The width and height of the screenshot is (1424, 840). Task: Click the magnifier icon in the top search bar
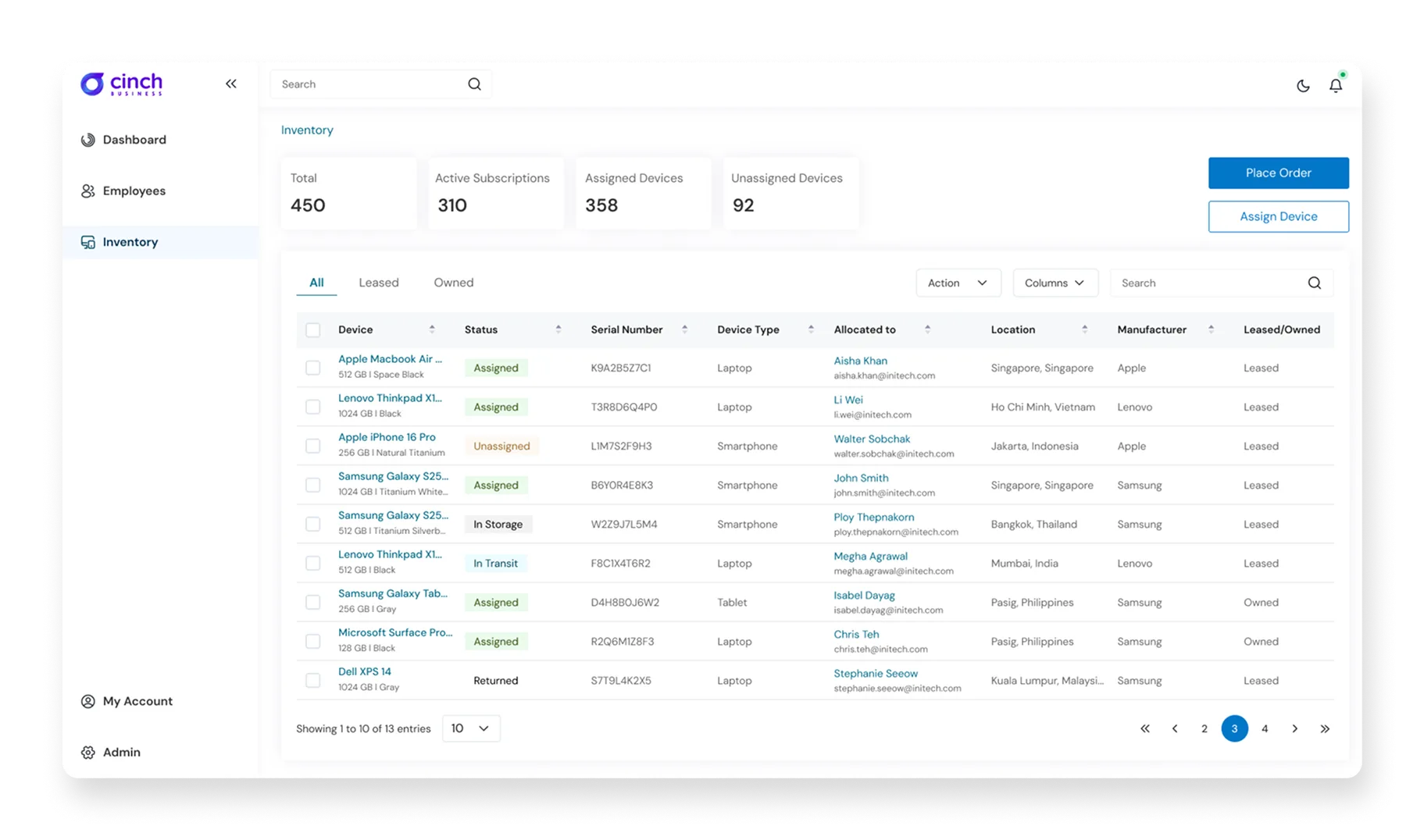click(474, 84)
